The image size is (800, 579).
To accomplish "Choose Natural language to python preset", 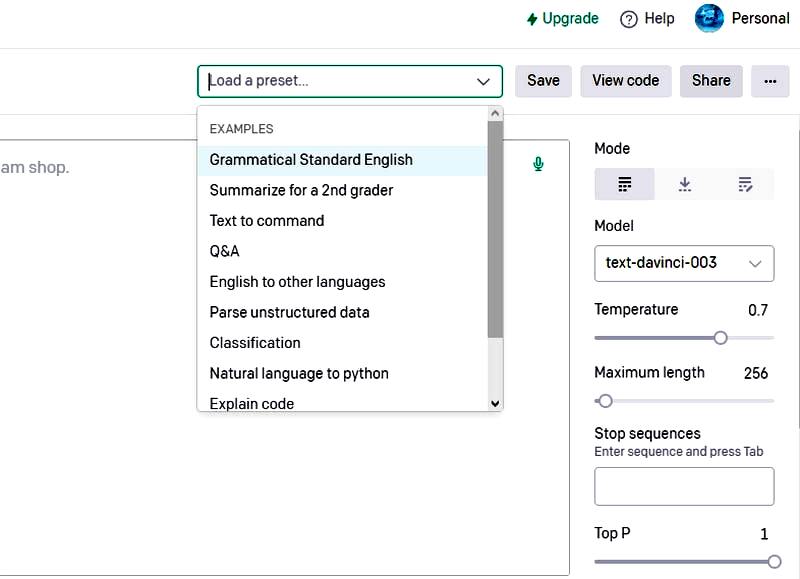I will click(299, 373).
